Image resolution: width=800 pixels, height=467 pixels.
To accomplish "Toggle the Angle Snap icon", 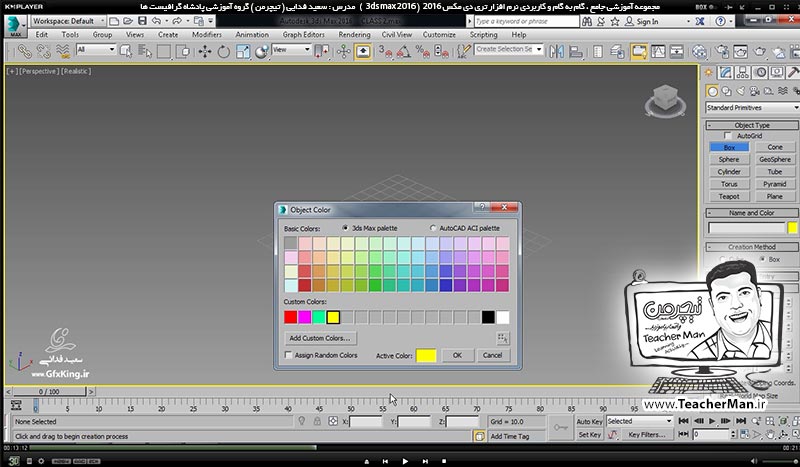I will [x=404, y=51].
